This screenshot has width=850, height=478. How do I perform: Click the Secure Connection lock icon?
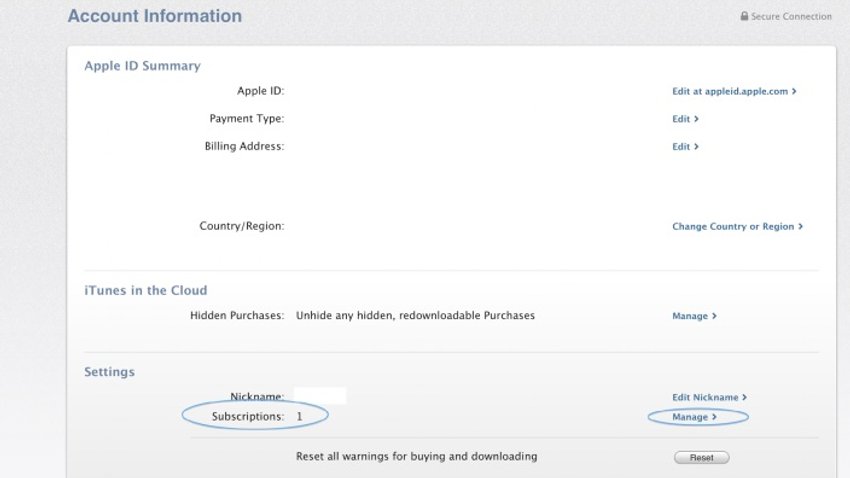pyautogui.click(x=744, y=16)
